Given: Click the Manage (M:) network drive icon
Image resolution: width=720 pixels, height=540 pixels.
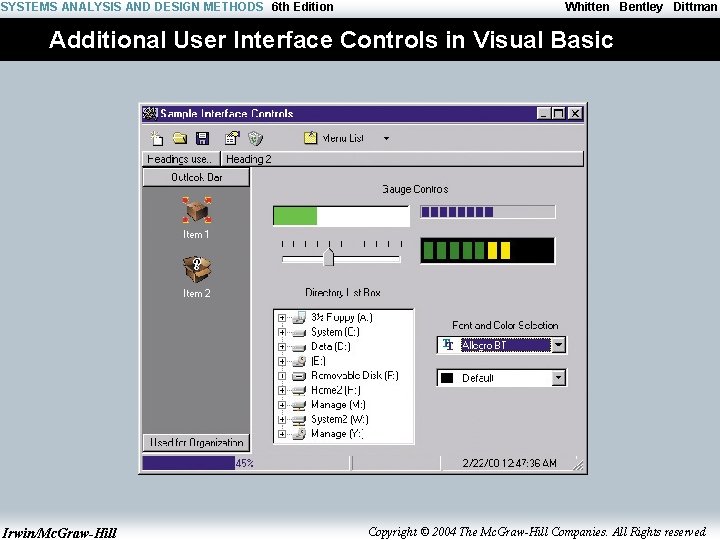Looking at the screenshot, I should (299, 405).
